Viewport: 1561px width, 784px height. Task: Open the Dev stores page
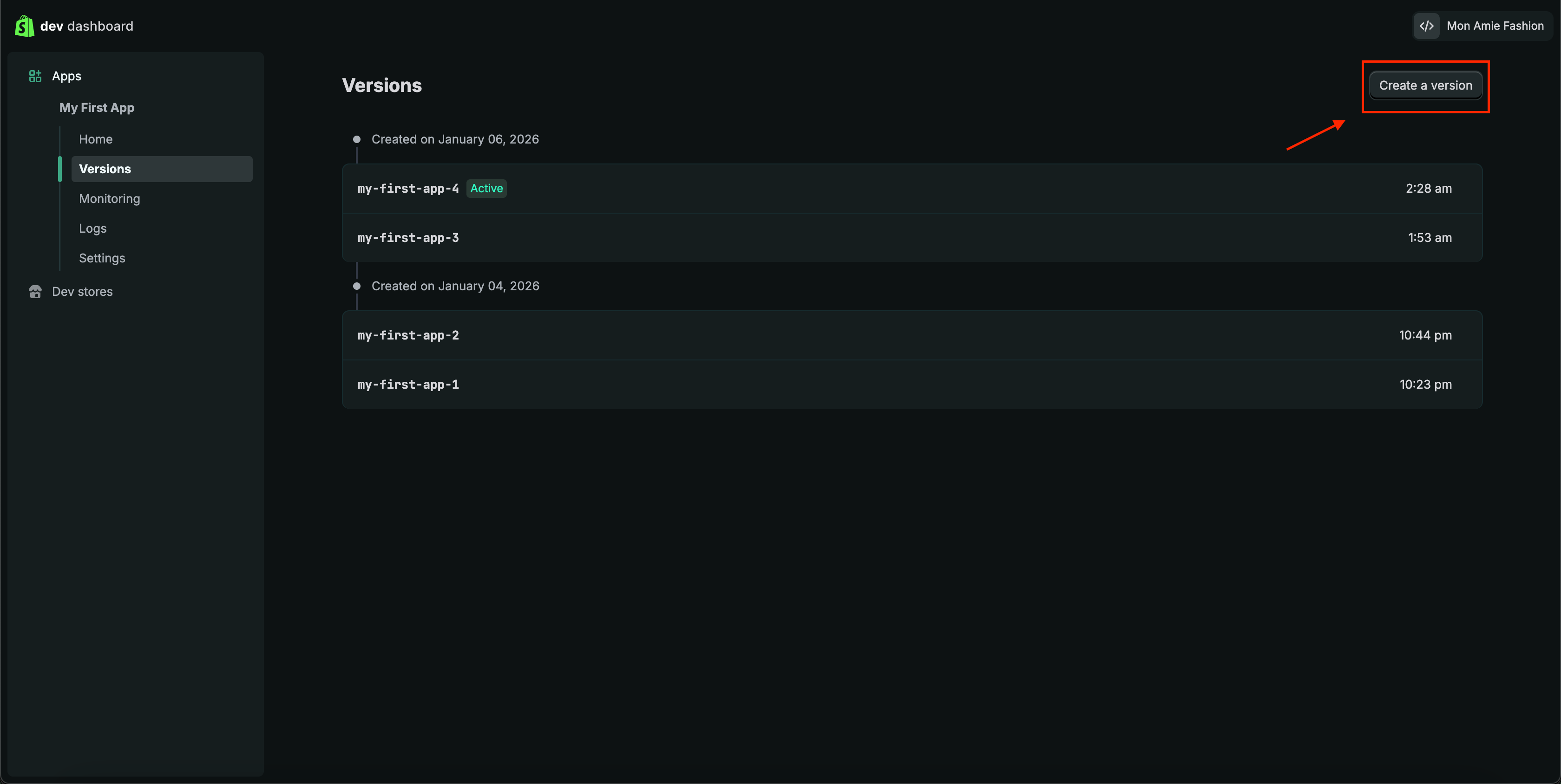click(x=82, y=292)
